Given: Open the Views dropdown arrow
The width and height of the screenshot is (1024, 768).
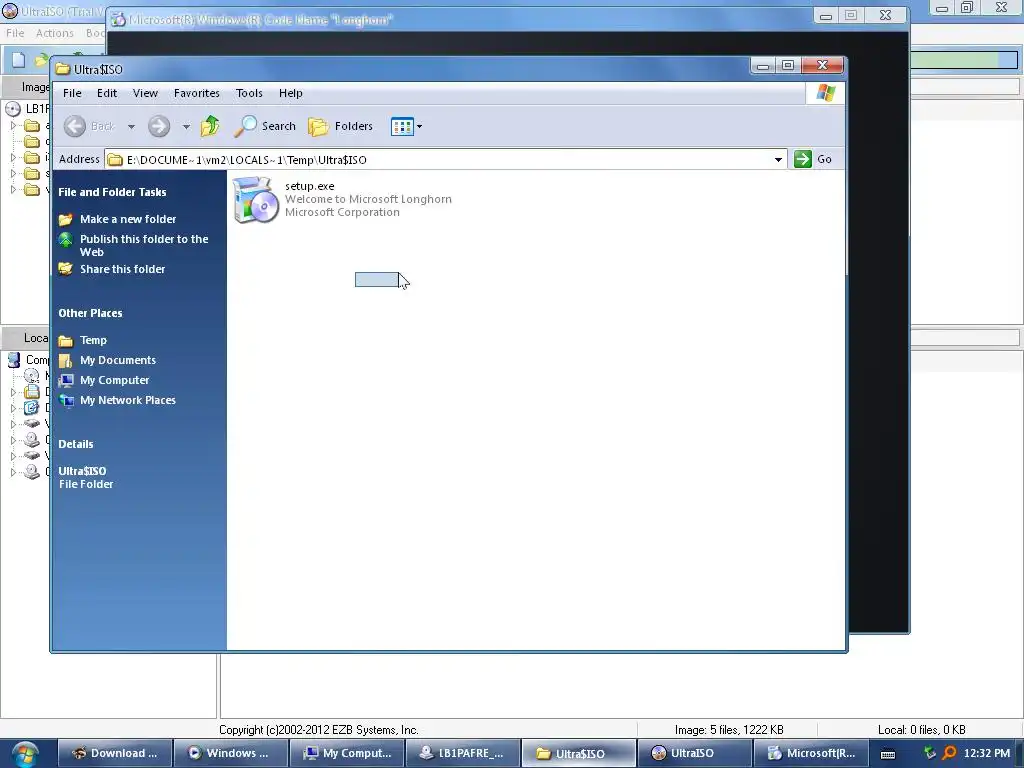Looking at the screenshot, I should pyautogui.click(x=419, y=127).
